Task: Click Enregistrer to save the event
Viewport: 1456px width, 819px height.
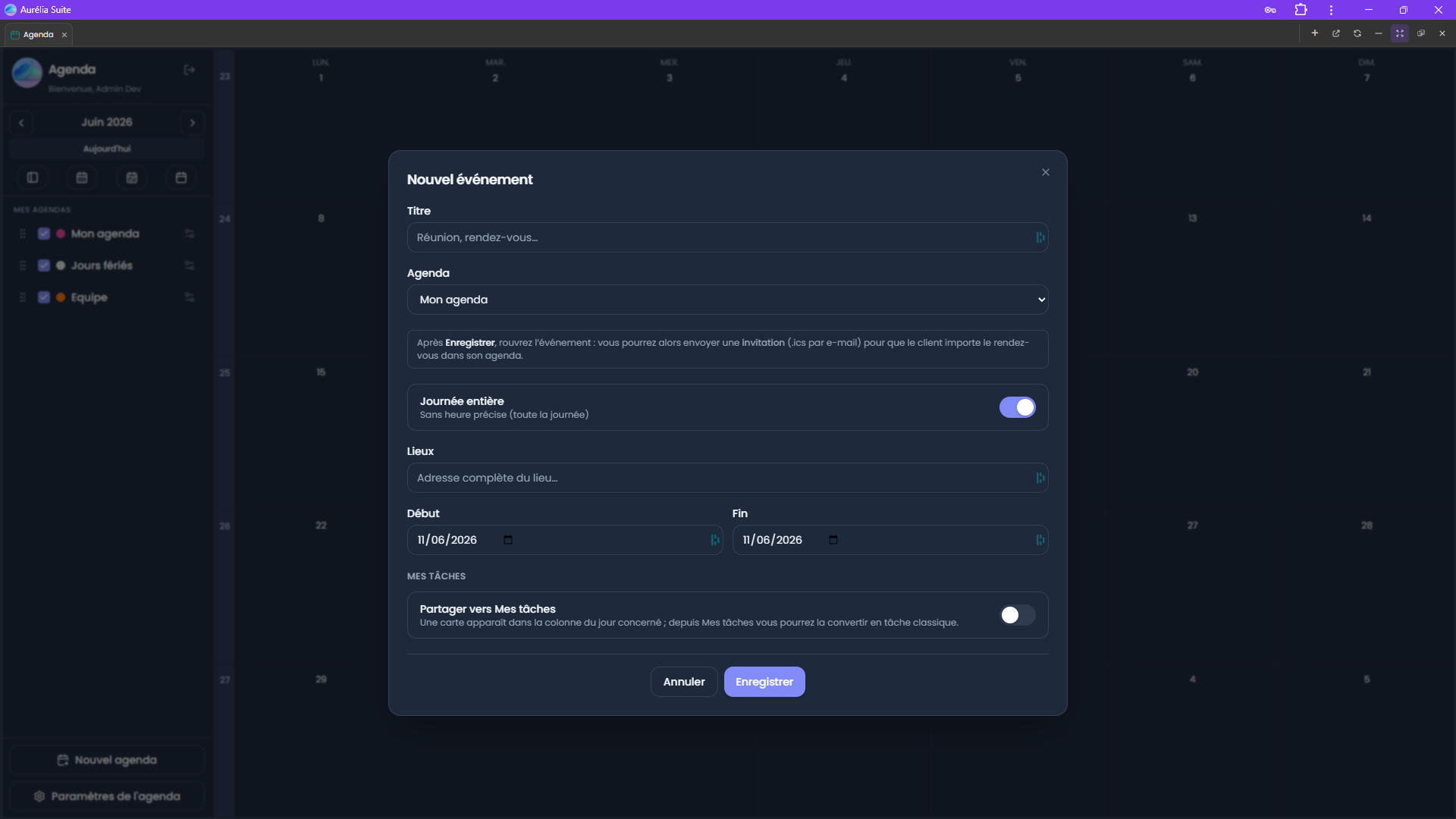Action: click(764, 682)
